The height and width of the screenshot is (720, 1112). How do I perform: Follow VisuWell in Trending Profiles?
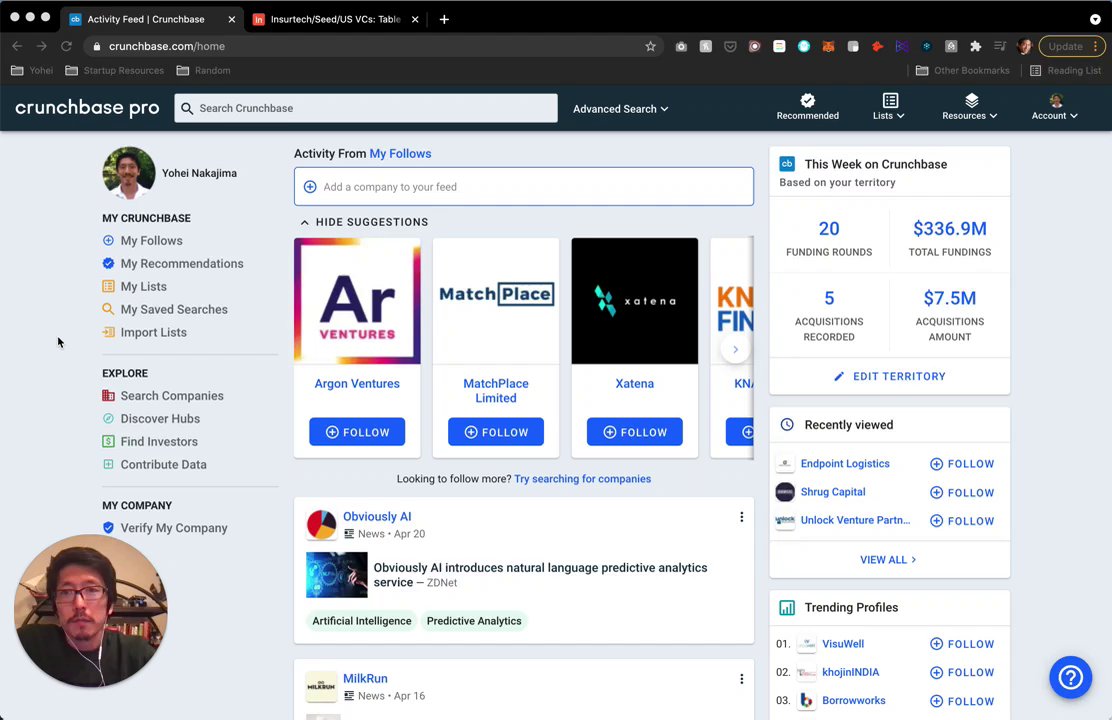tap(962, 644)
